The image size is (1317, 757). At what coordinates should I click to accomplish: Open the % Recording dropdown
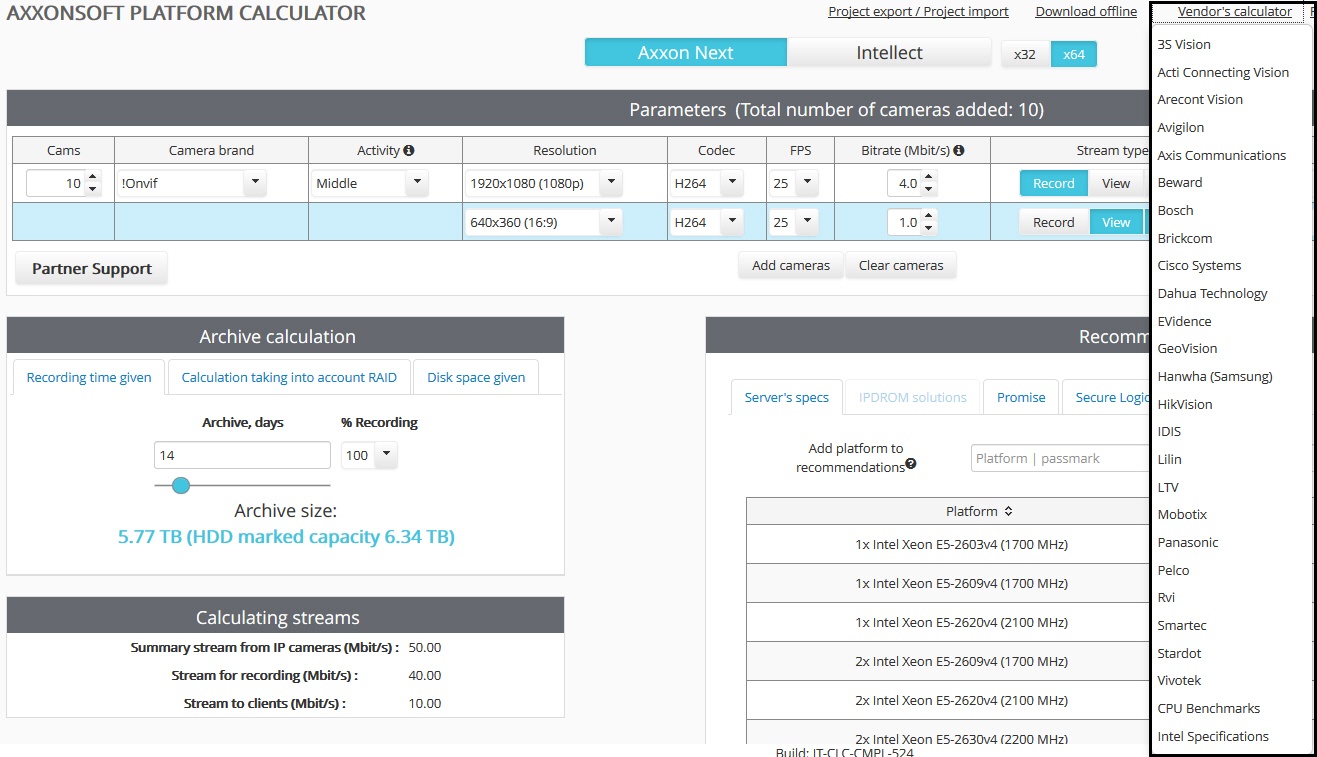point(387,455)
